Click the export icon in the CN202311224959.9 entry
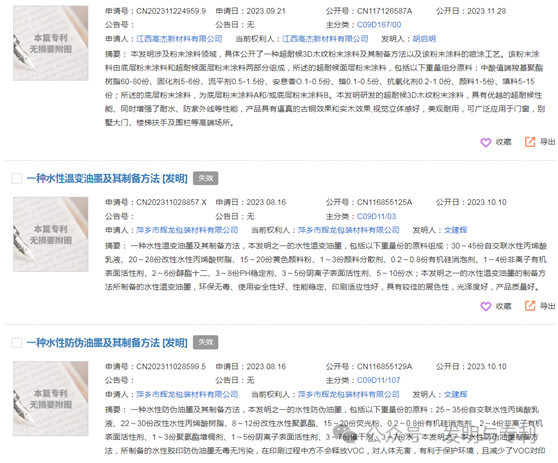558x463 pixels. (530, 142)
